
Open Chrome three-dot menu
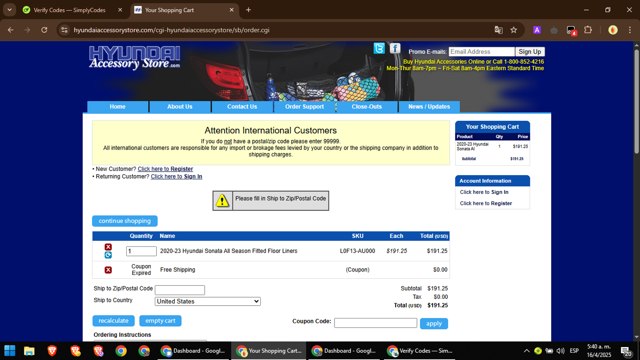[x=629, y=30]
